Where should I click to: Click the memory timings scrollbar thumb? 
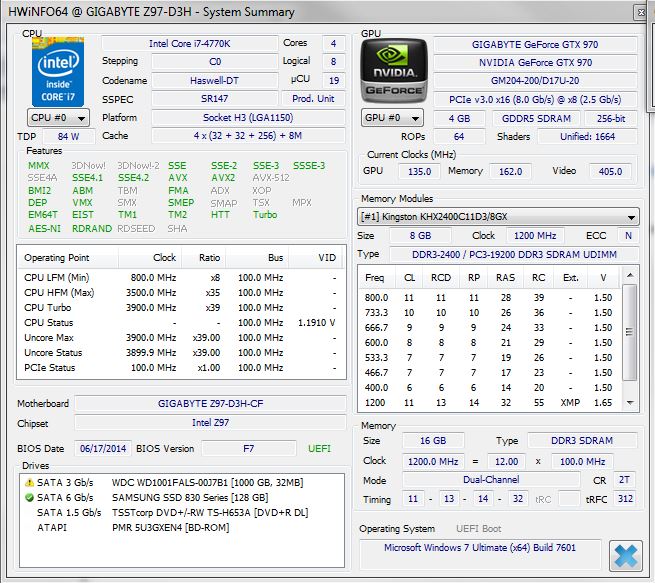coord(630,332)
